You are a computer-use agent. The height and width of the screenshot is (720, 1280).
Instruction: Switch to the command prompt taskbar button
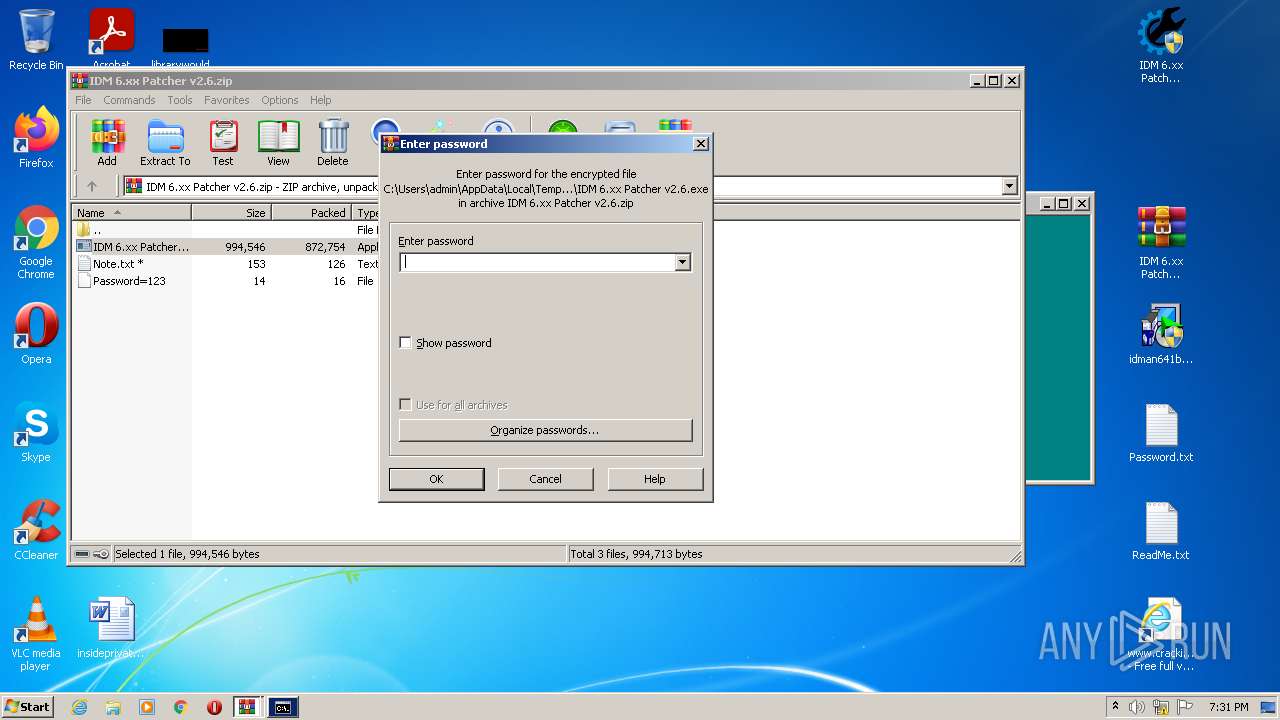pyautogui.click(x=283, y=707)
